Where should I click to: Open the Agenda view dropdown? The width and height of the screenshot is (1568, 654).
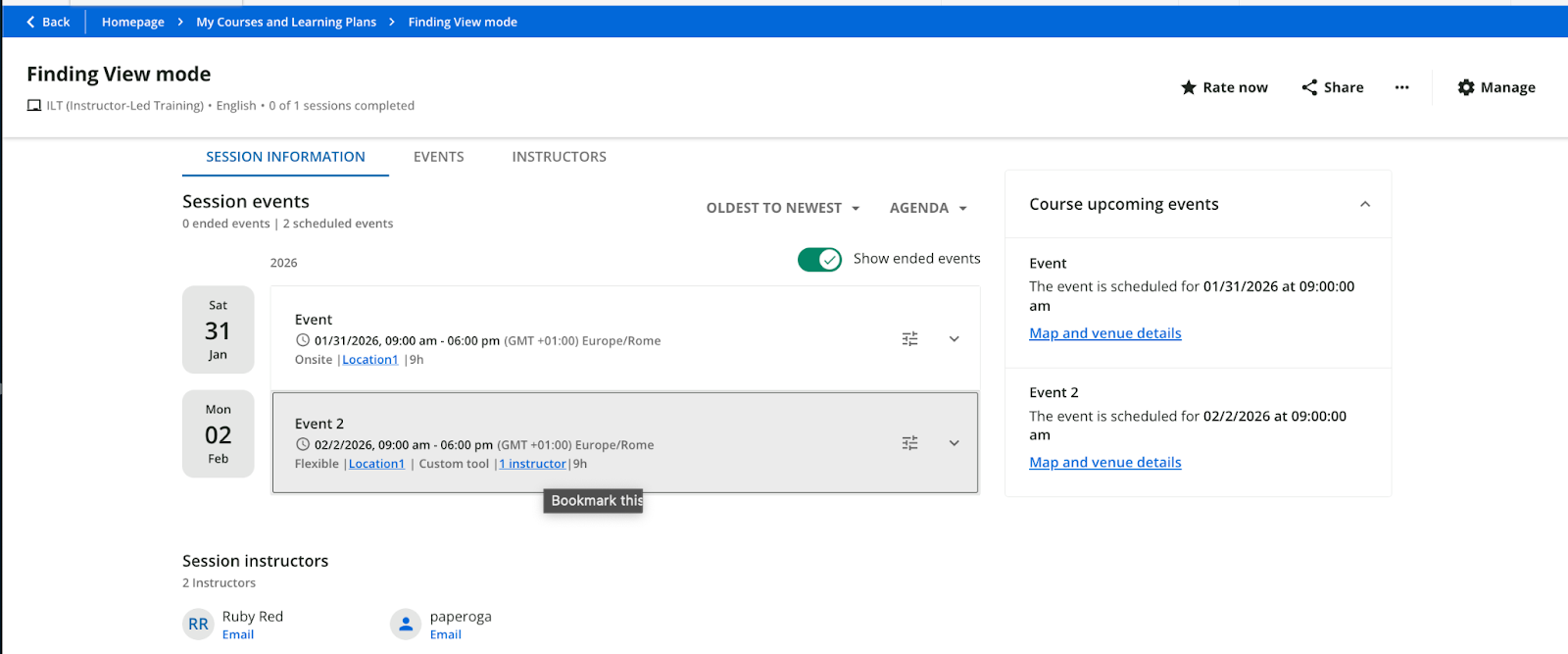(927, 208)
